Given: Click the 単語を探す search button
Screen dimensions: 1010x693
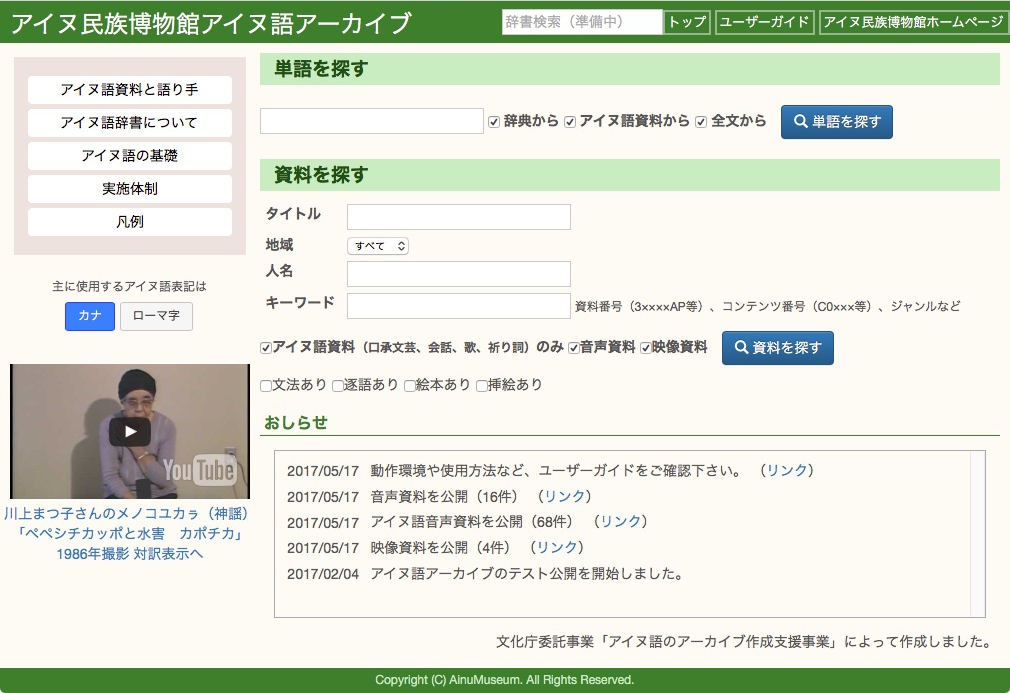Looking at the screenshot, I should point(836,122).
